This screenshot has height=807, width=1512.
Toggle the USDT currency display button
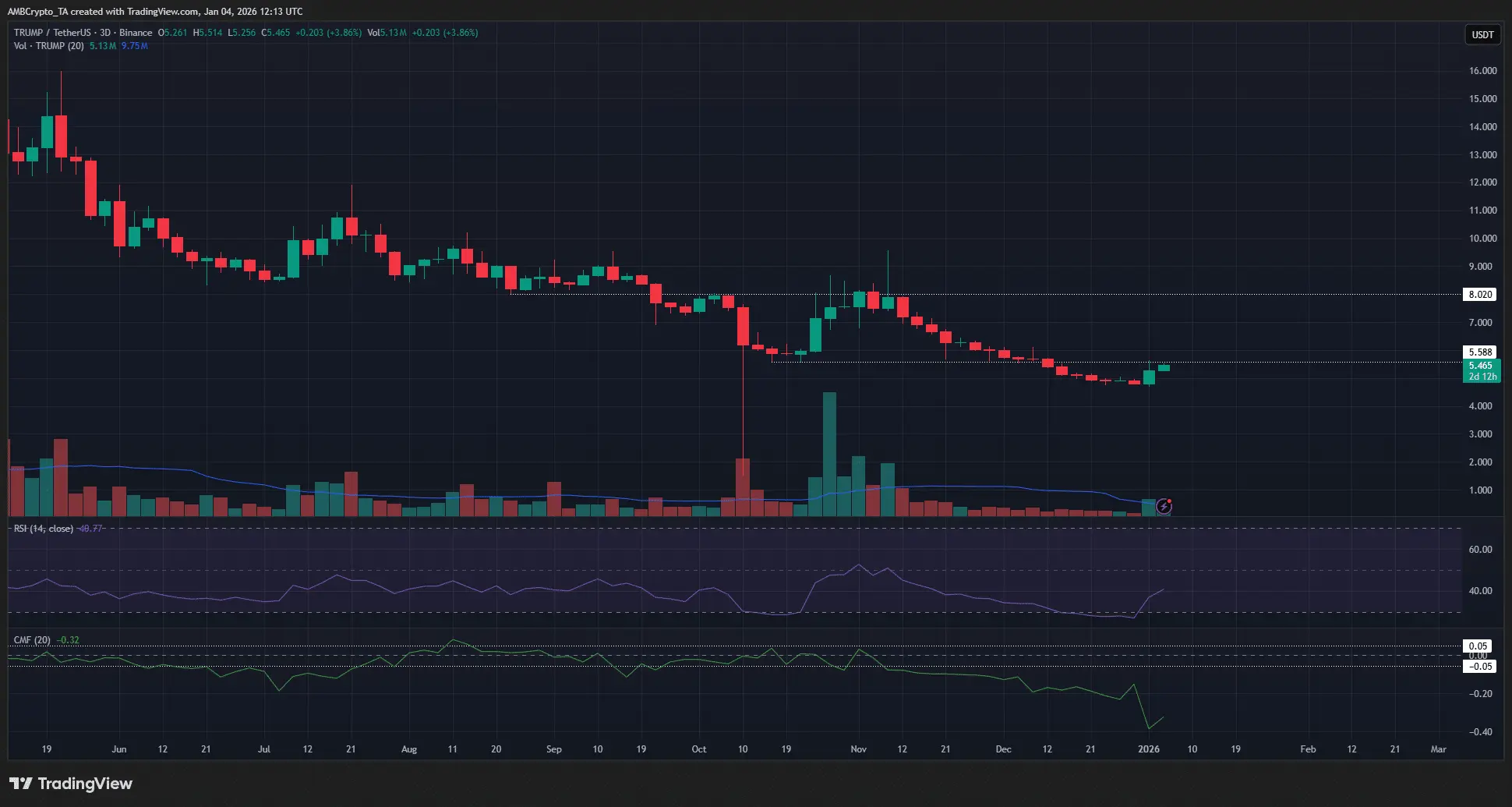tap(1482, 34)
